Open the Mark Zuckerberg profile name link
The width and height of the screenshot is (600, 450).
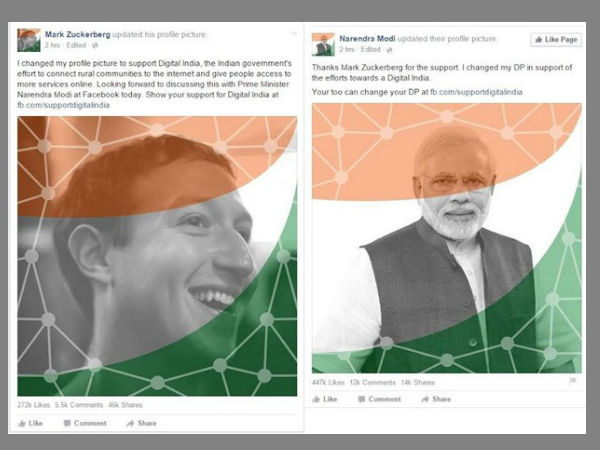(x=78, y=34)
